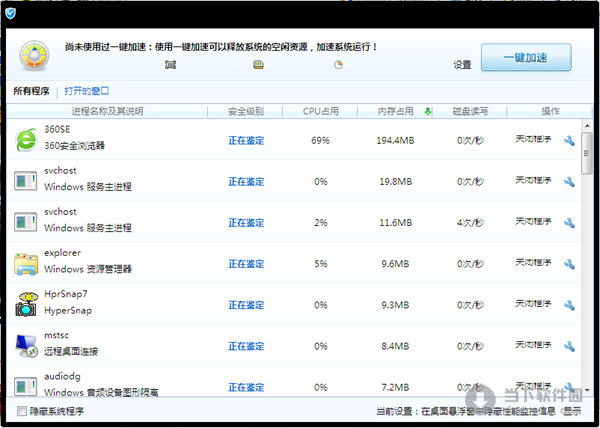
Task: Click the 操作 column header
Action: 550,111
